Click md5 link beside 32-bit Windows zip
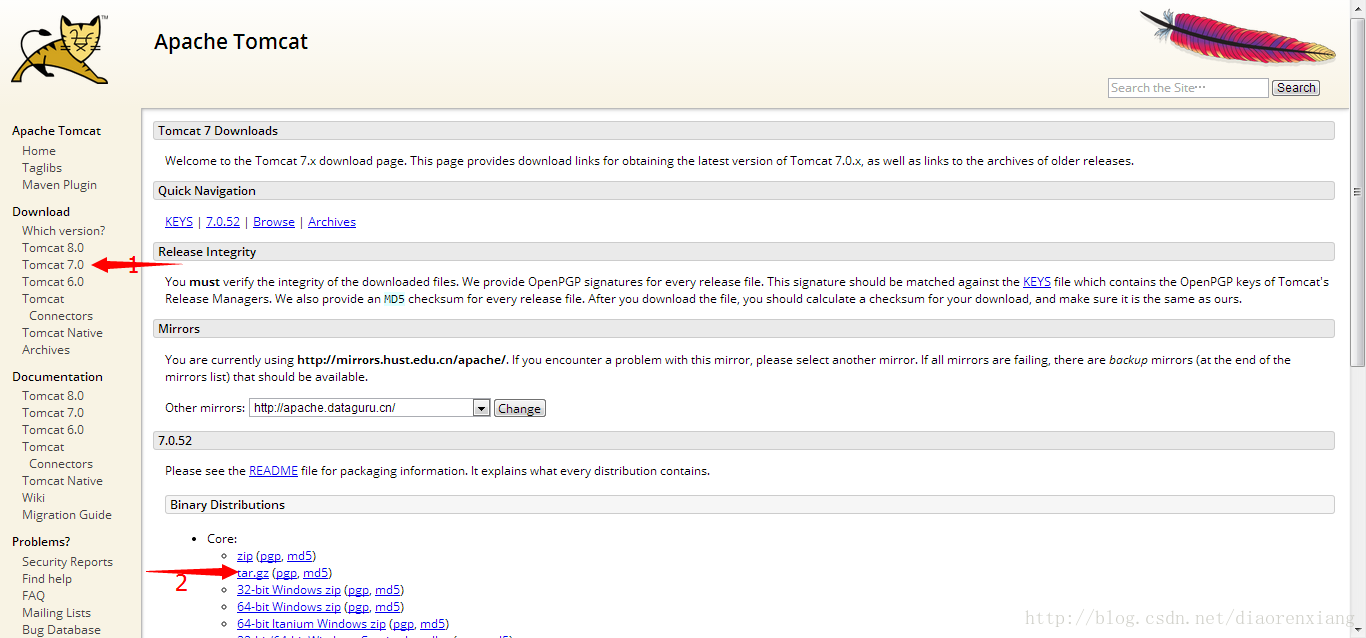Viewport: 1366px width, 638px height. [388, 590]
